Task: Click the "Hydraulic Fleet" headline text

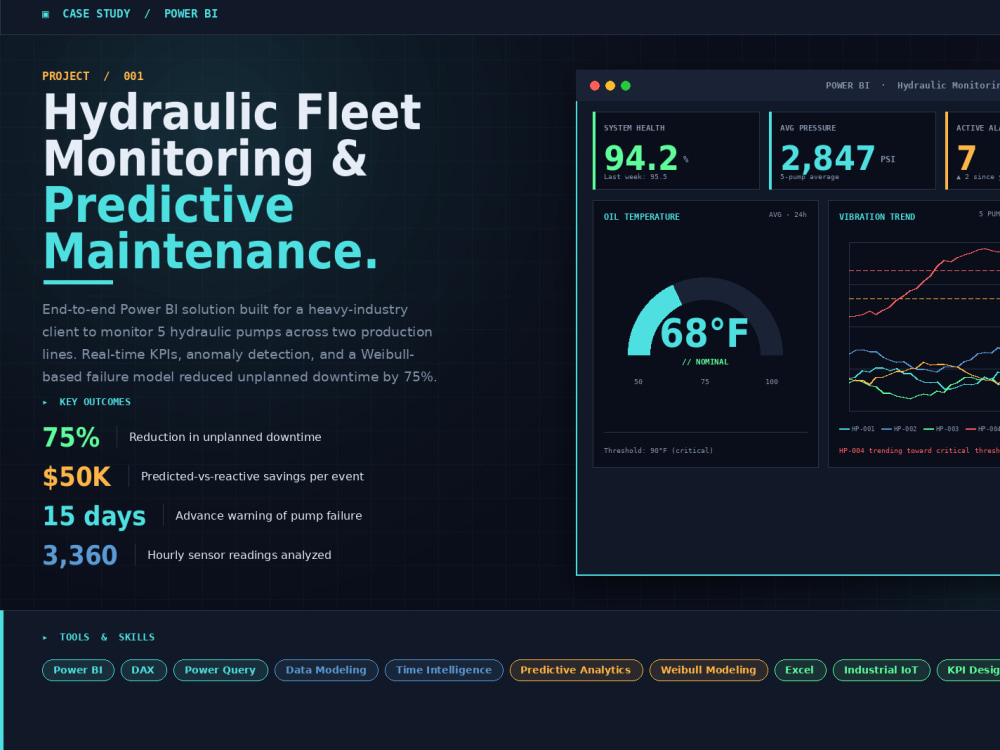Action: (x=232, y=112)
